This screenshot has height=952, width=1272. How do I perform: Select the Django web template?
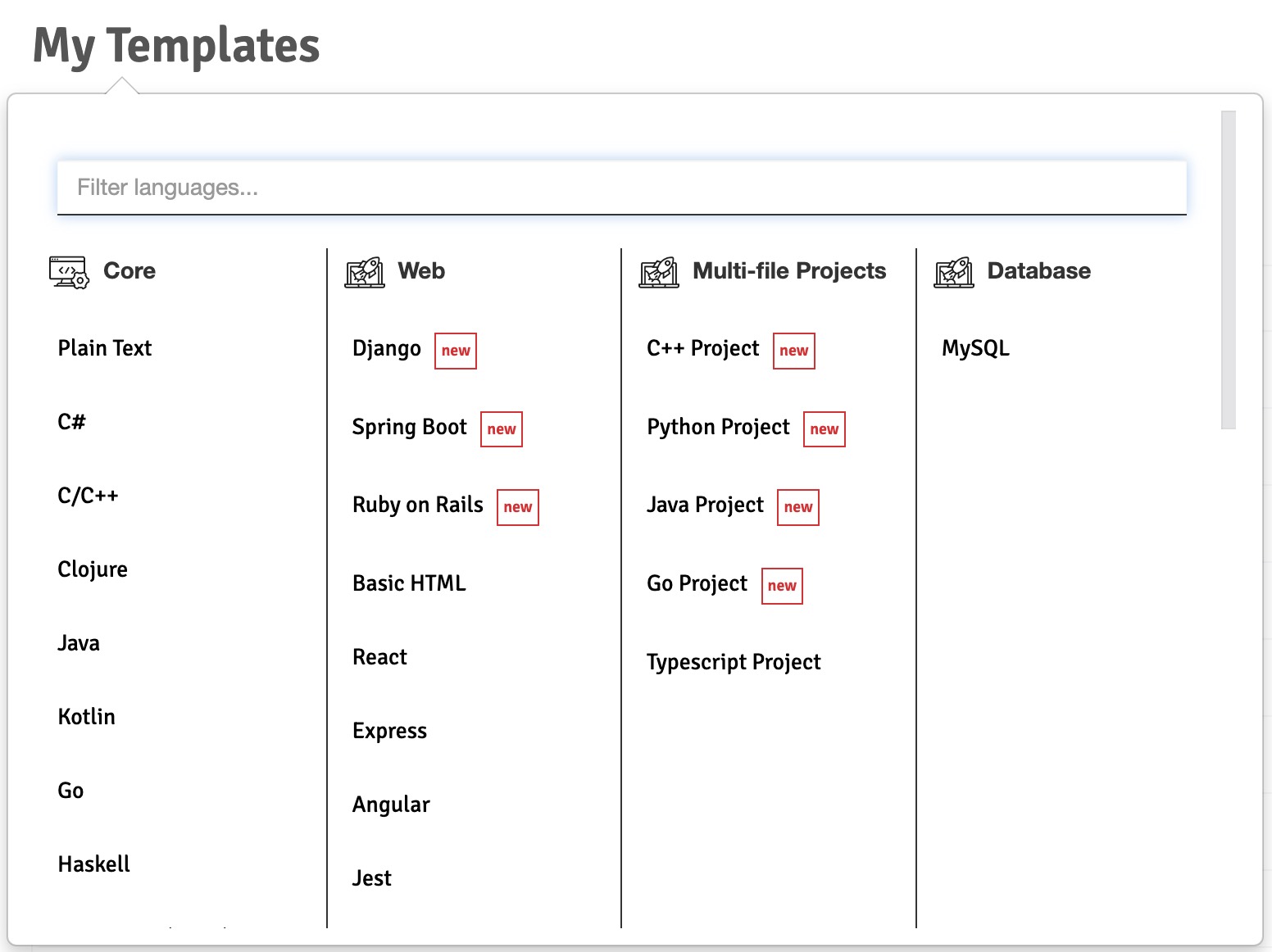[386, 349]
